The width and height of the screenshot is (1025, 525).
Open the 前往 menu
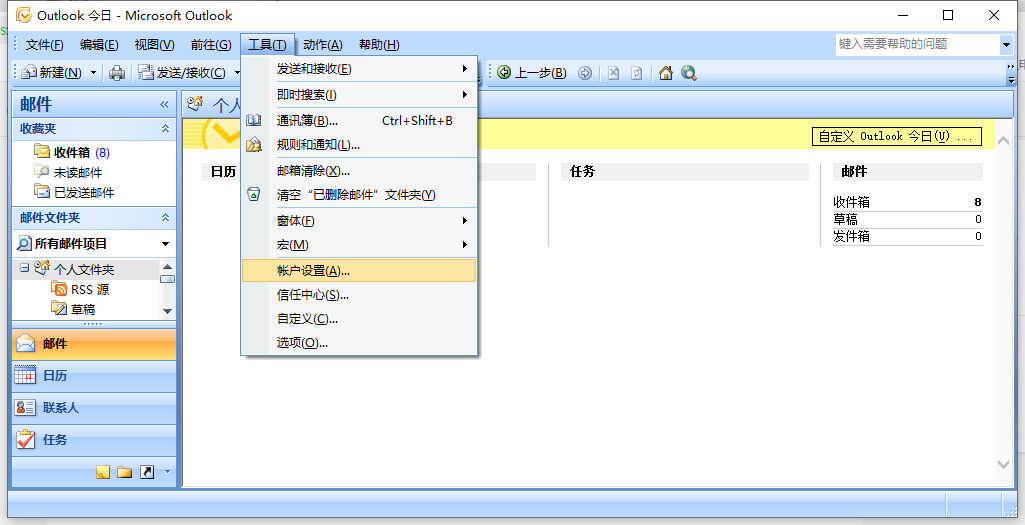(210, 44)
